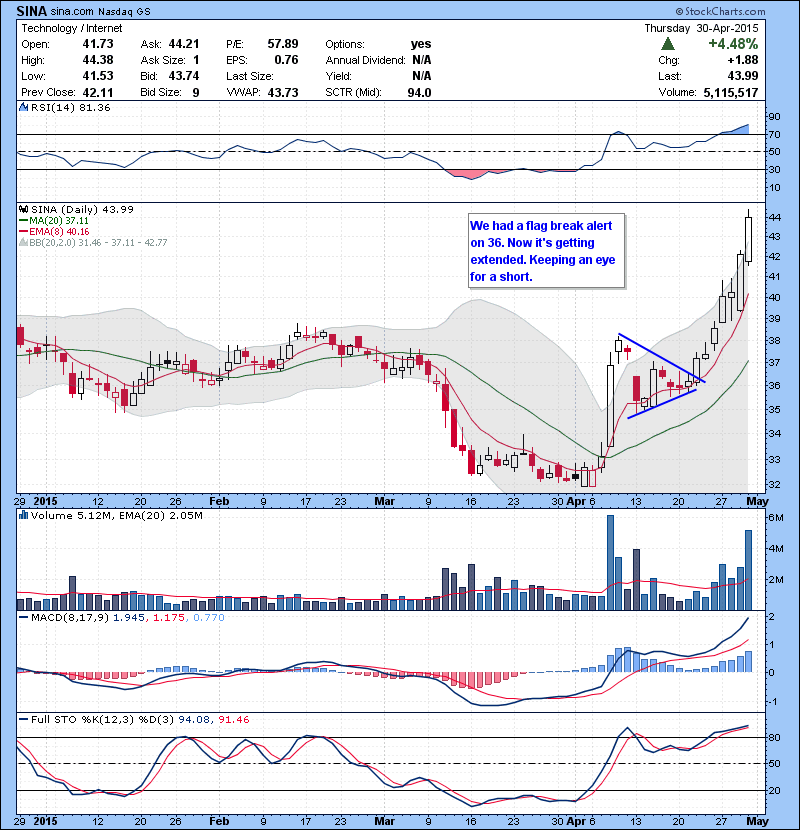The height and width of the screenshot is (830, 800).
Task: Click the EPS value 0.76
Action: [x=286, y=60]
